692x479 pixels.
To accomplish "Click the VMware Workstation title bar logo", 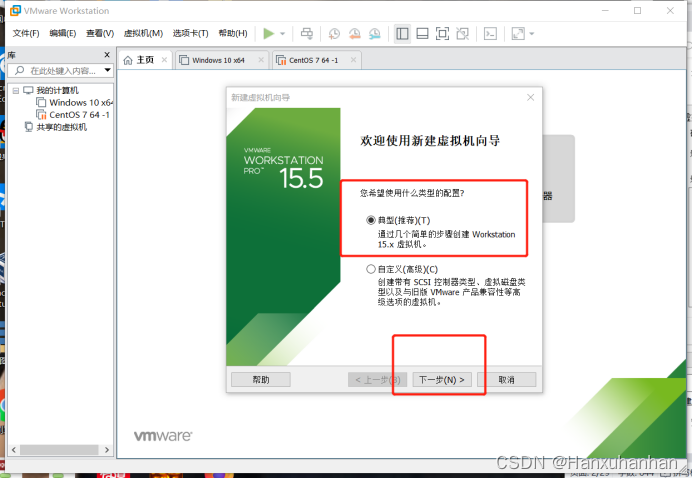I will 15,11.
